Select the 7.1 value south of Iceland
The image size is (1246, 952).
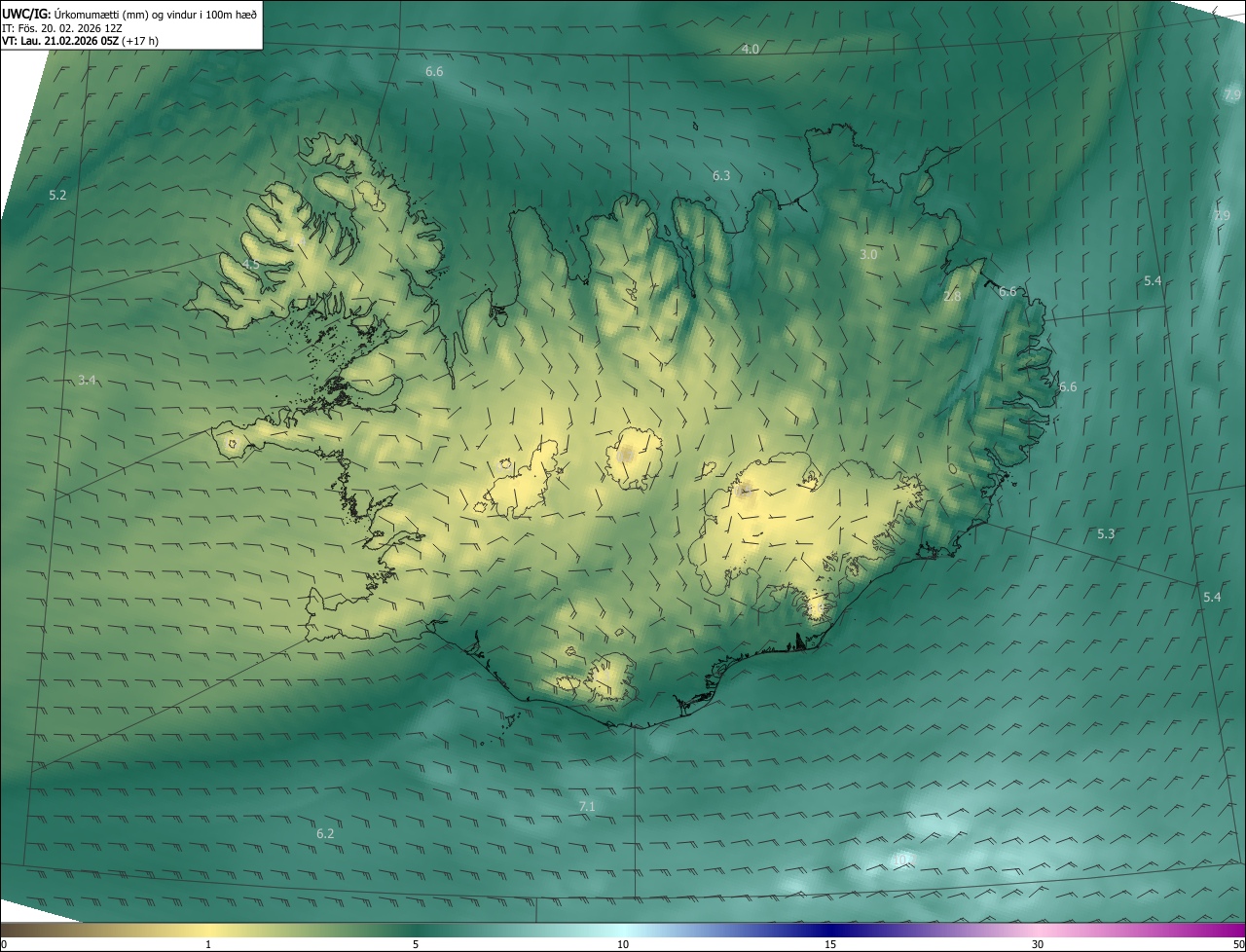click(587, 806)
